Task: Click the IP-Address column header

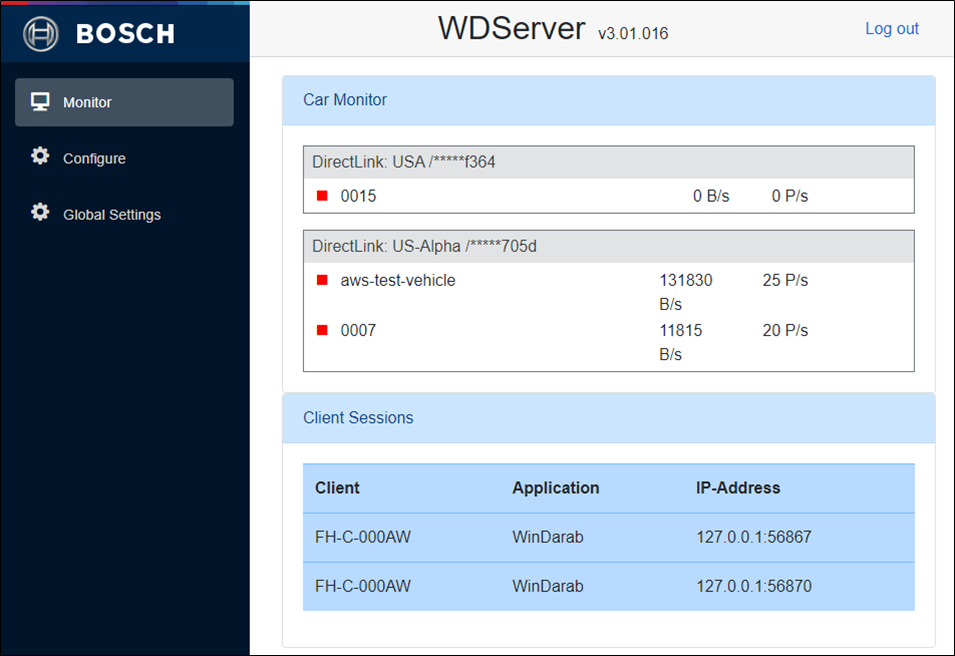Action: pyautogui.click(x=738, y=488)
